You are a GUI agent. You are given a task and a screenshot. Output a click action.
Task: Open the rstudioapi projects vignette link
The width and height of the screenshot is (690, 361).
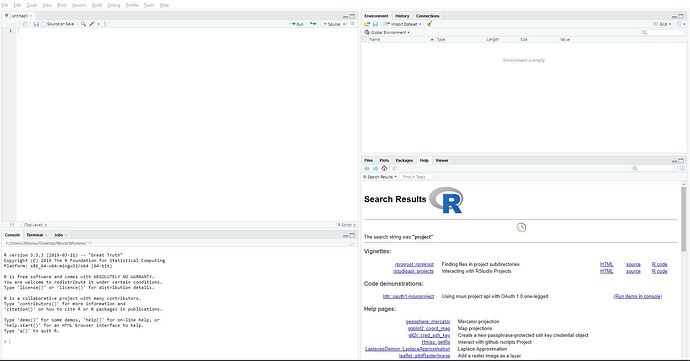pyautogui.click(x=413, y=271)
